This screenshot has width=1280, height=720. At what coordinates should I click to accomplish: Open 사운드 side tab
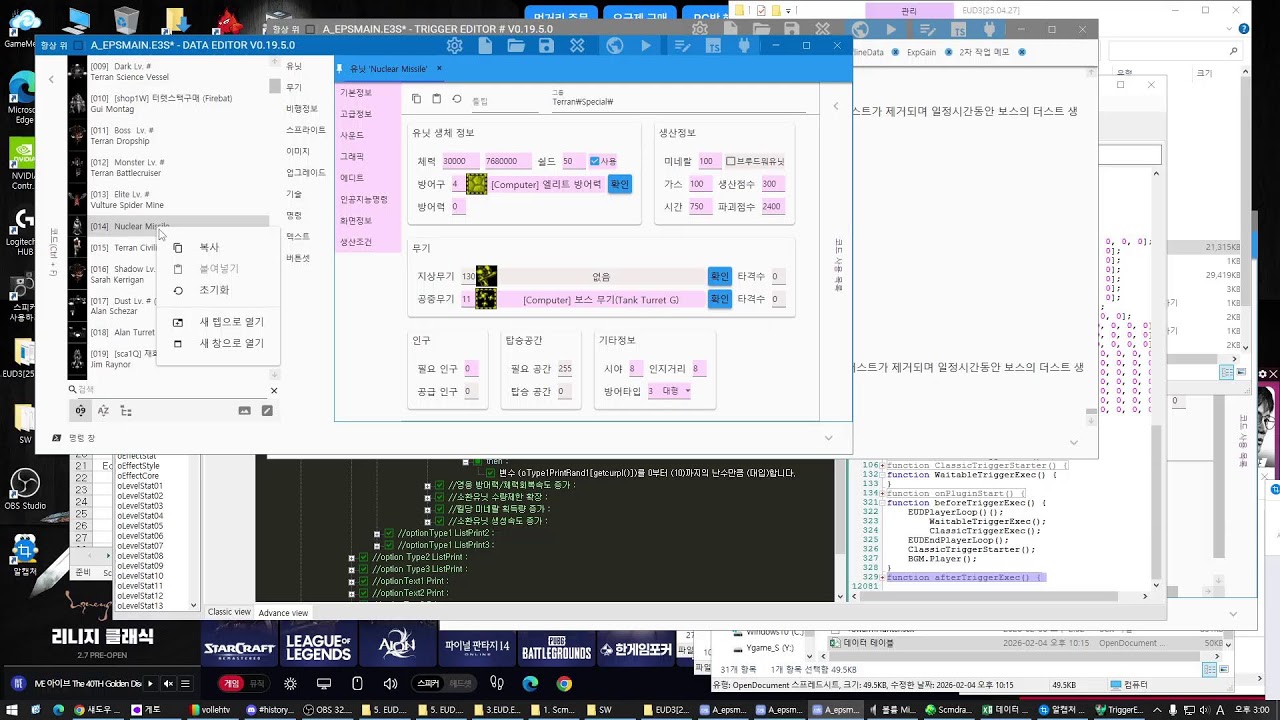pos(352,135)
